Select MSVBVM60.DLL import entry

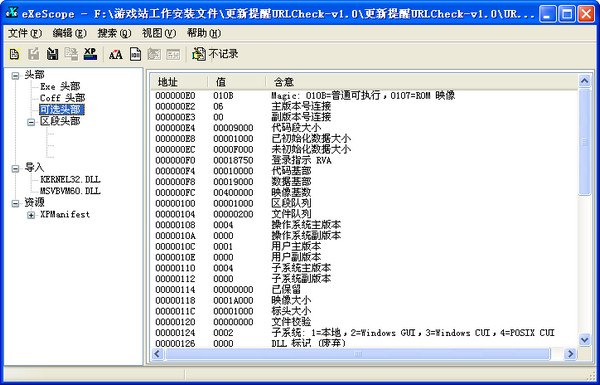click(70, 191)
